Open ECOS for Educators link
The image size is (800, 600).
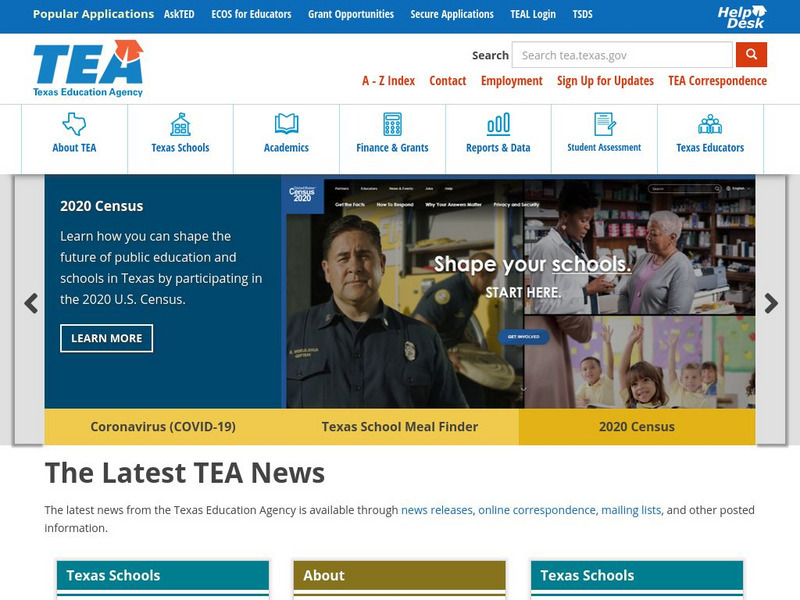tap(252, 14)
